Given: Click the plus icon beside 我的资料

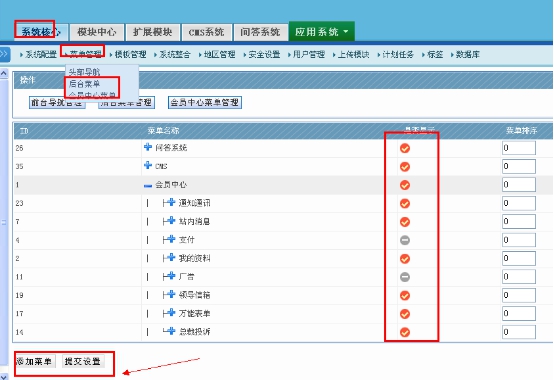Looking at the screenshot, I should pyautogui.click(x=171, y=257).
